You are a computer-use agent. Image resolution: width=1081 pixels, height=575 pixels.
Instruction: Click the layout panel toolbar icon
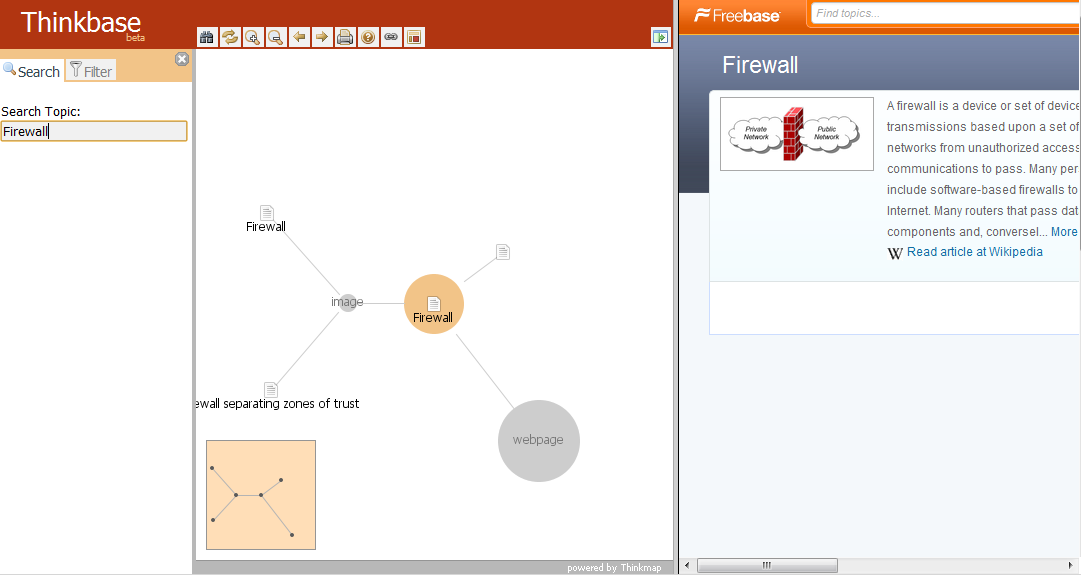point(414,37)
